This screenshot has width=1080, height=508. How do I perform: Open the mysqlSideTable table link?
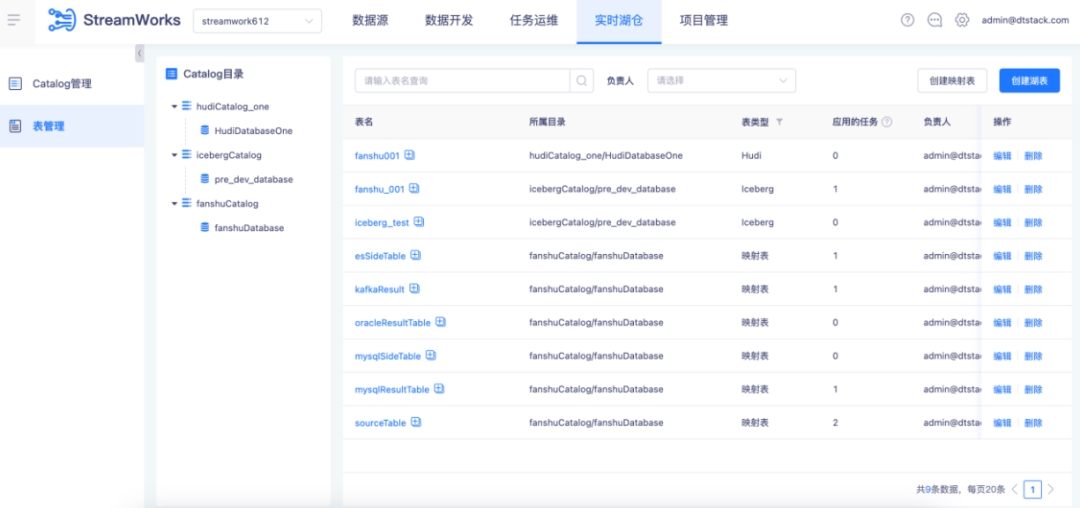[x=388, y=356]
